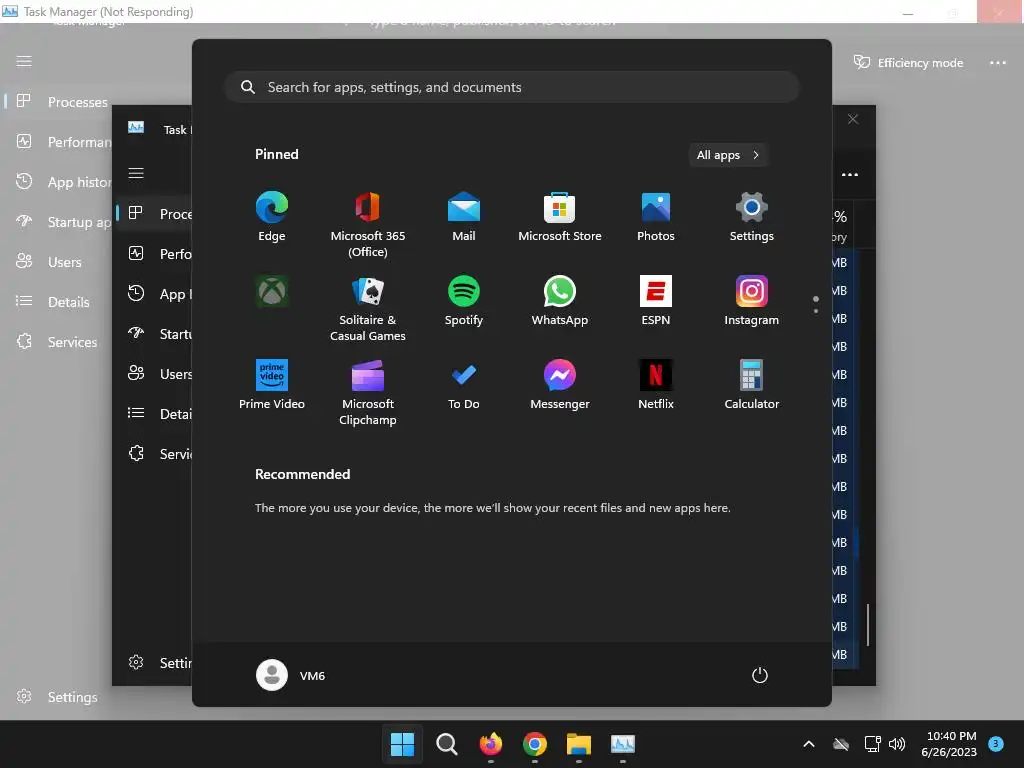Open Edge from pinned apps

tap(272, 217)
